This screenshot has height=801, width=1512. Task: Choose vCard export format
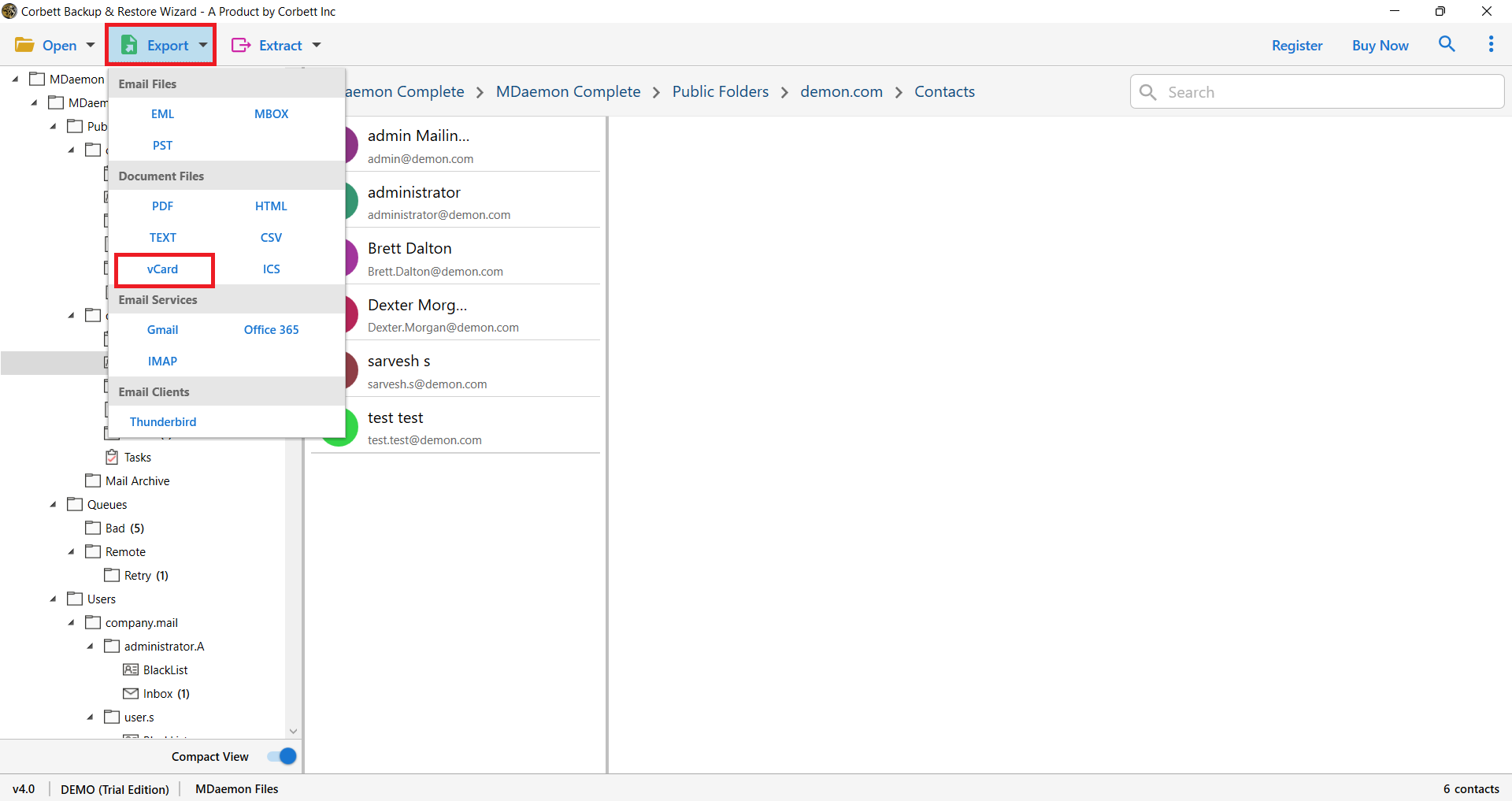coord(162,269)
